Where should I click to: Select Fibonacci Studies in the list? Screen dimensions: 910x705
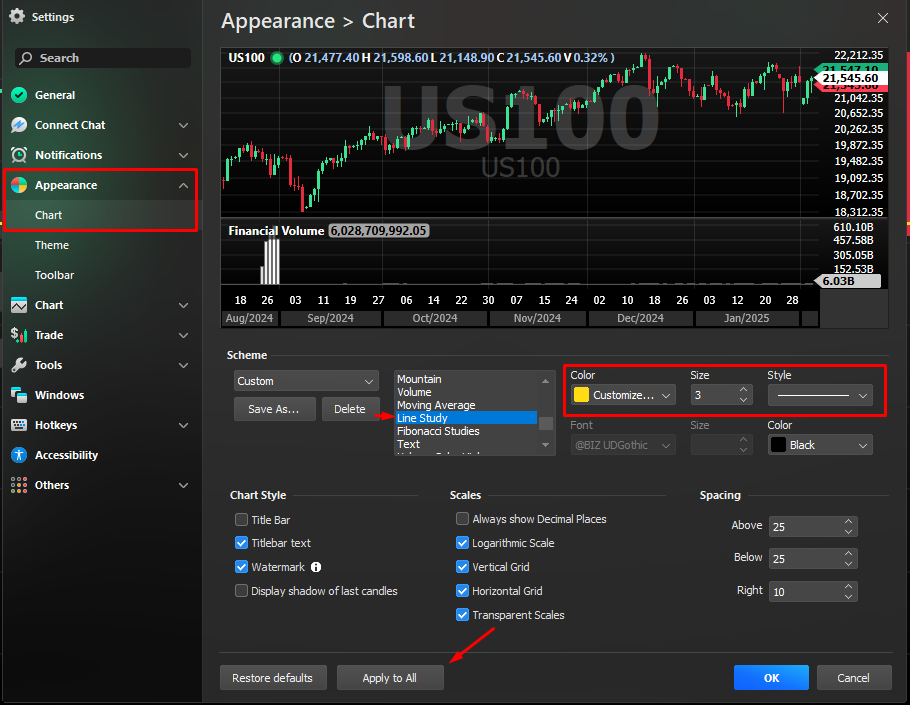click(438, 431)
